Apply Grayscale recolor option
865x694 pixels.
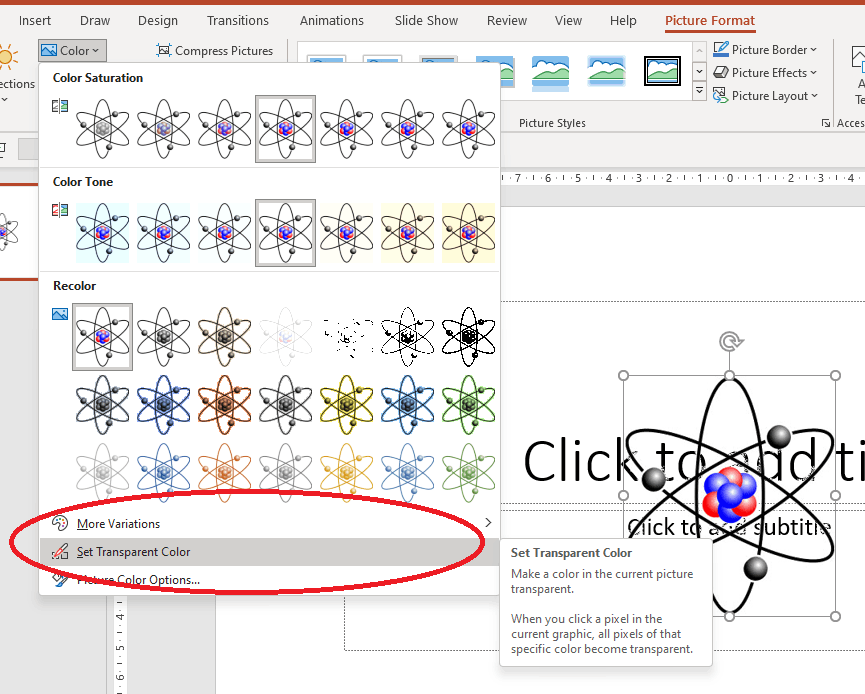163,337
